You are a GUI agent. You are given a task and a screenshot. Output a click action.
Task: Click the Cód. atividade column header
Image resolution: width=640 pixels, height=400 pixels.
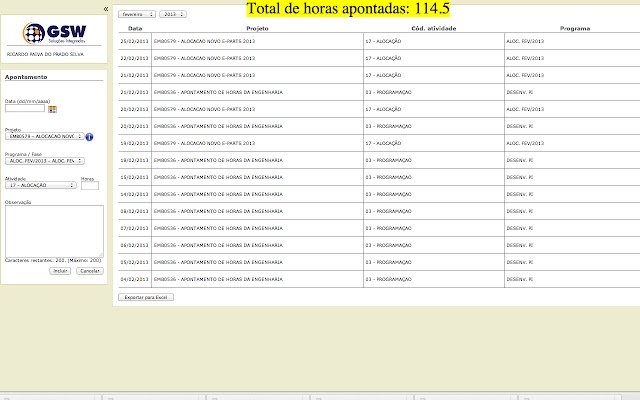(x=434, y=29)
